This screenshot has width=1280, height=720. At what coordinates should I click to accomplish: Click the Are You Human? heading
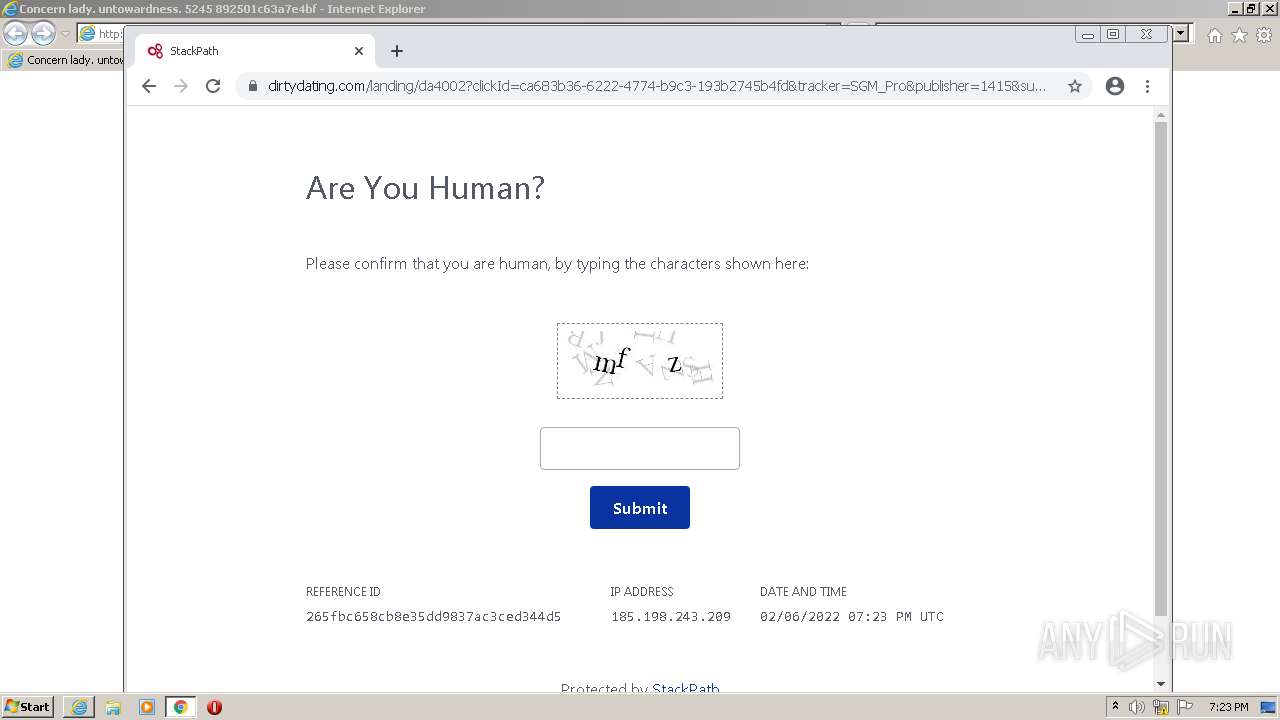coord(425,188)
